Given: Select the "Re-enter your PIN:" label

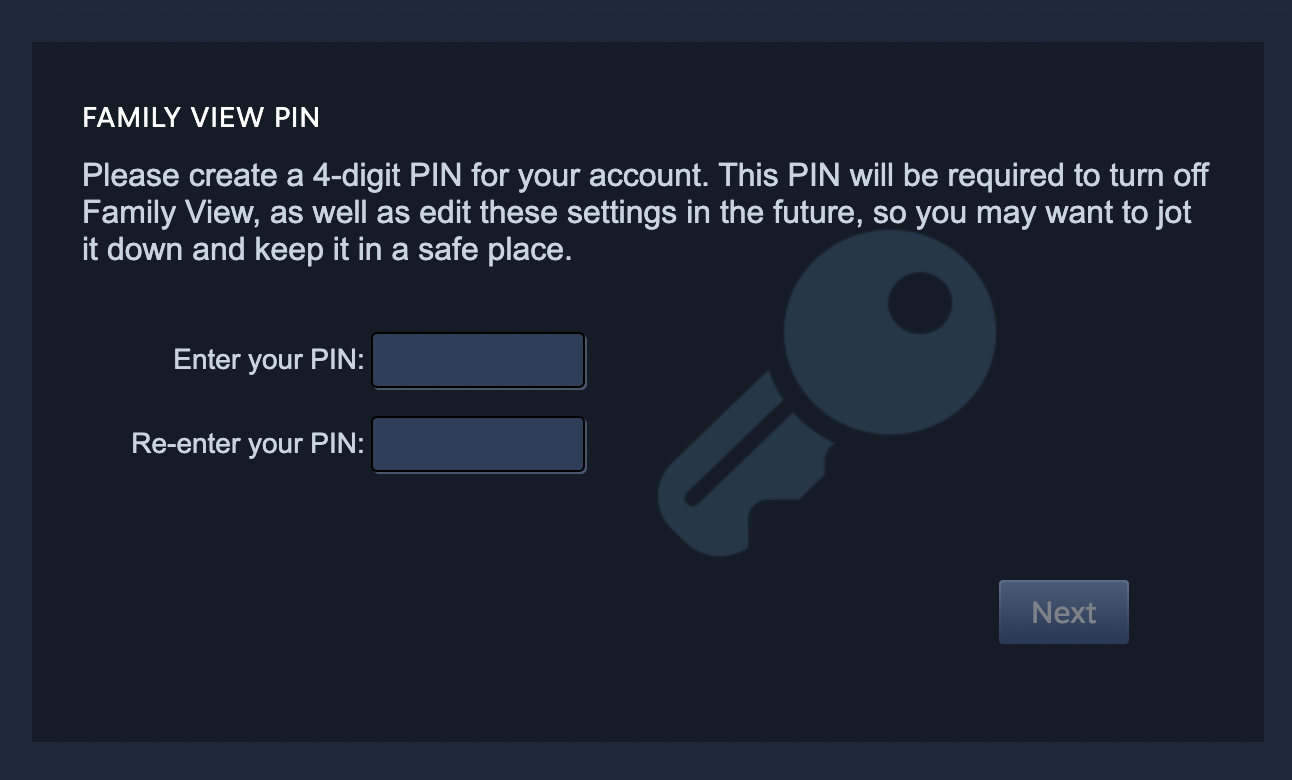Looking at the screenshot, I should pos(248,444).
